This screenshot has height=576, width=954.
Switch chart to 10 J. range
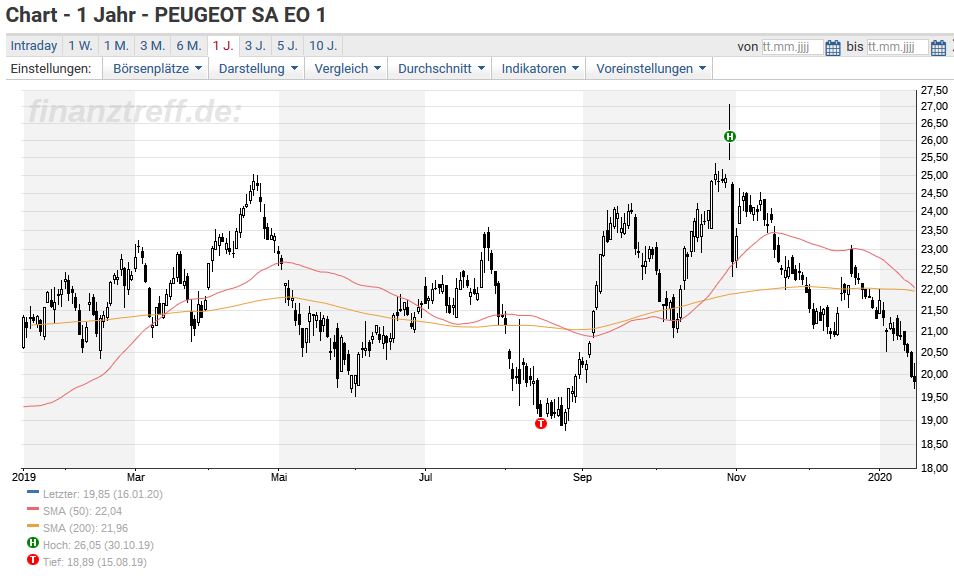click(323, 46)
